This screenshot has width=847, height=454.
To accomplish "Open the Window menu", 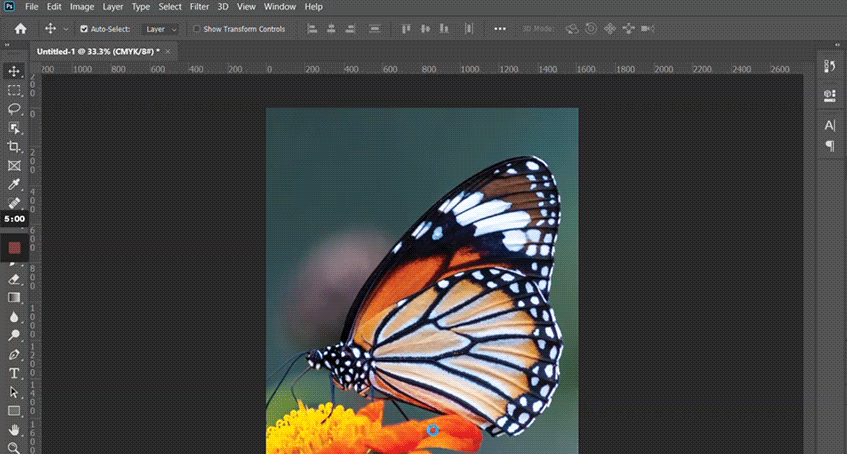I will [x=280, y=7].
